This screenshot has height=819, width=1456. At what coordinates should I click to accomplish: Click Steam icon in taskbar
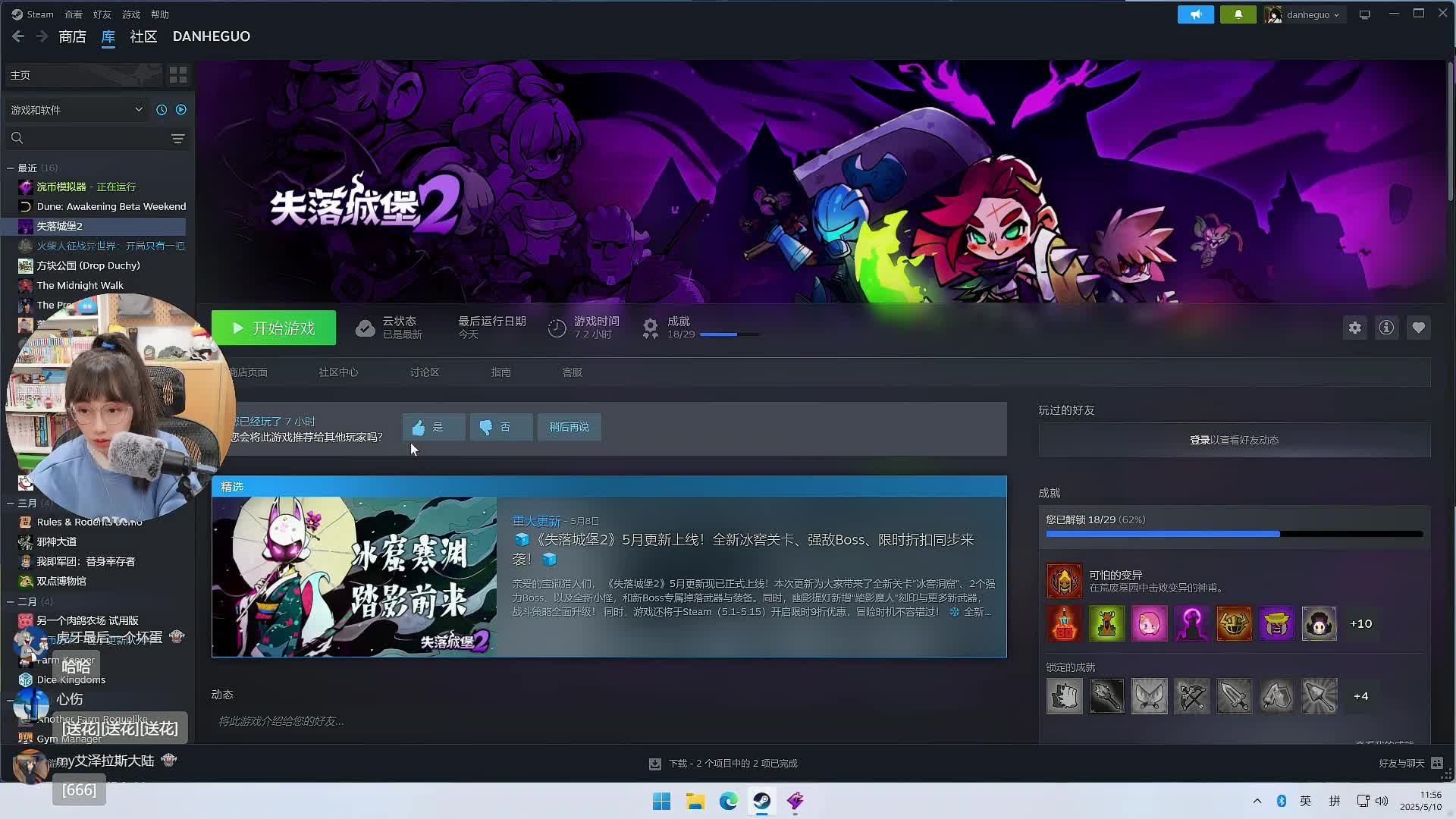pos(762,801)
